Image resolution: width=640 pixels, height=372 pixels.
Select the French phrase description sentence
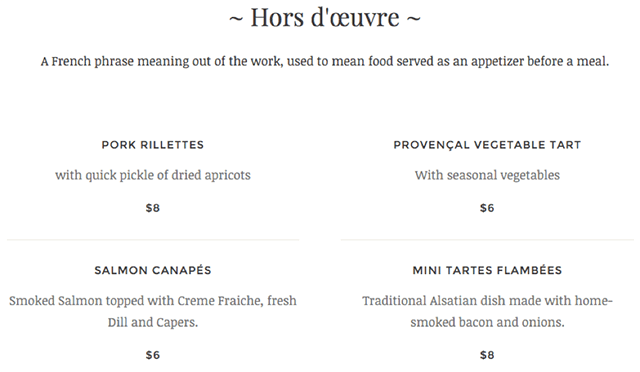324,61
